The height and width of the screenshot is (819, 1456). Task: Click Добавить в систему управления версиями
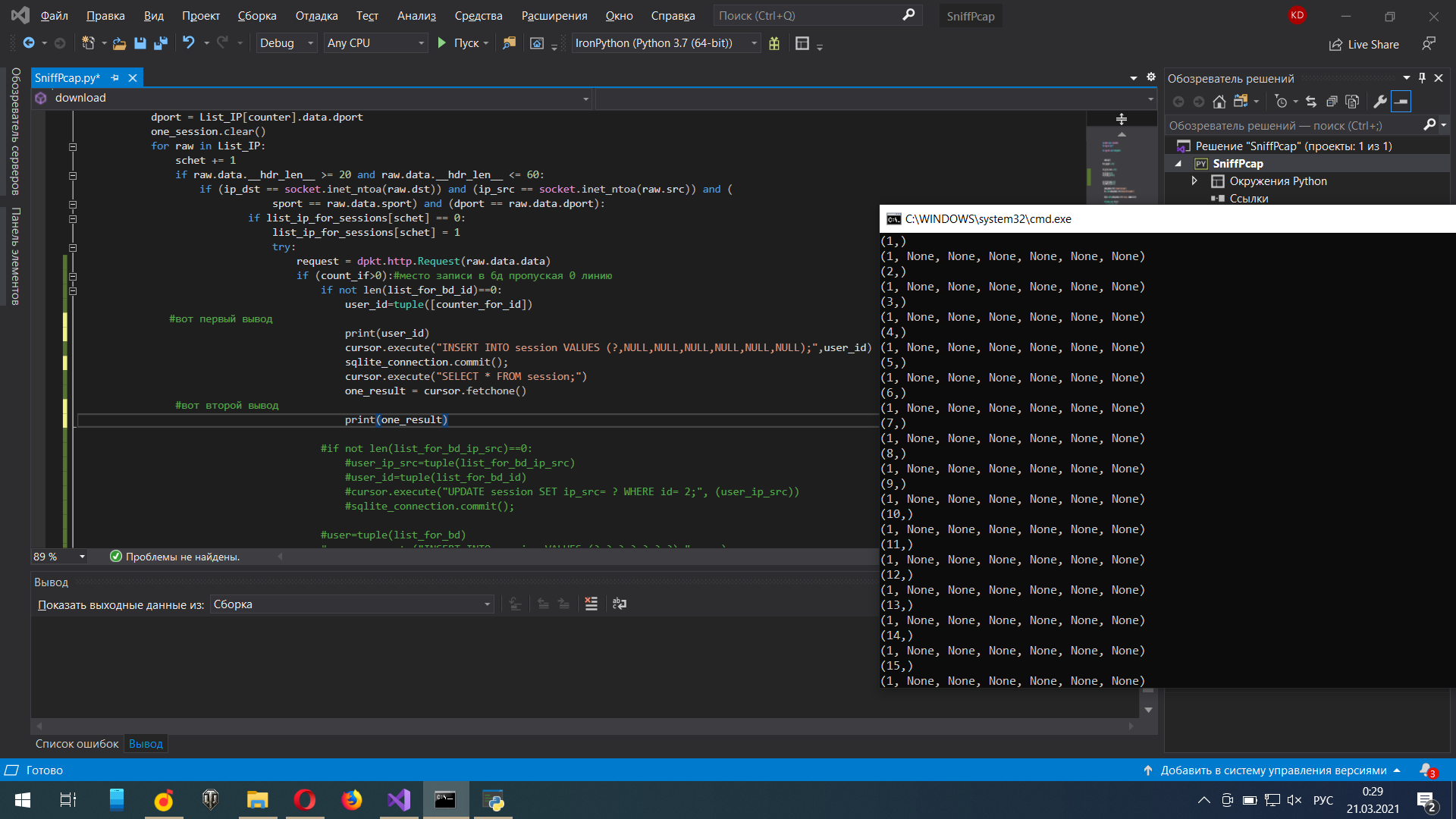pyautogui.click(x=1272, y=770)
